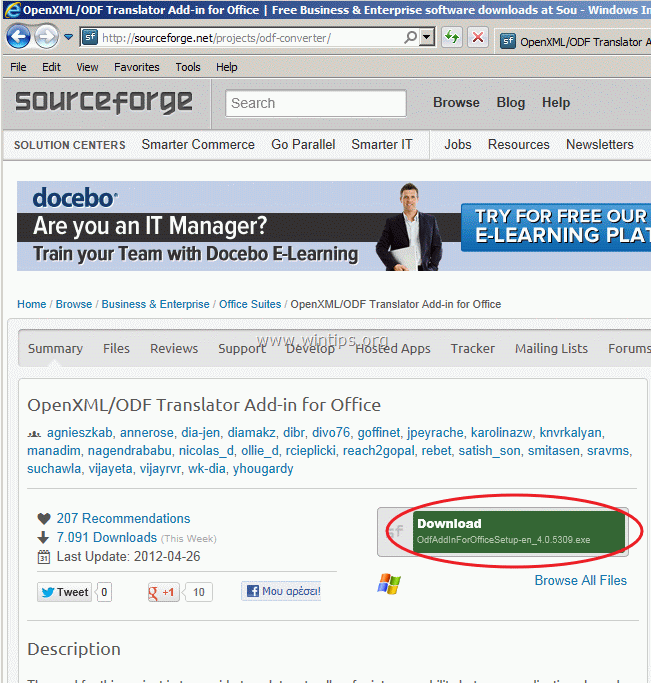651x683 pixels.
Task: Click the Windows platform logo icon
Action: click(x=389, y=584)
